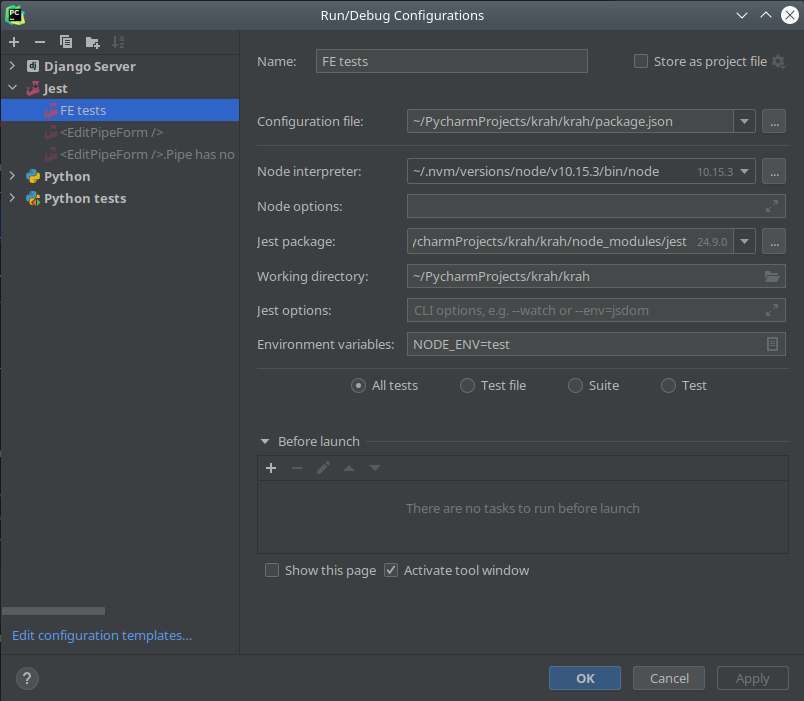Select <EditPipeForm /> configuration

pyautogui.click(x=120, y=132)
